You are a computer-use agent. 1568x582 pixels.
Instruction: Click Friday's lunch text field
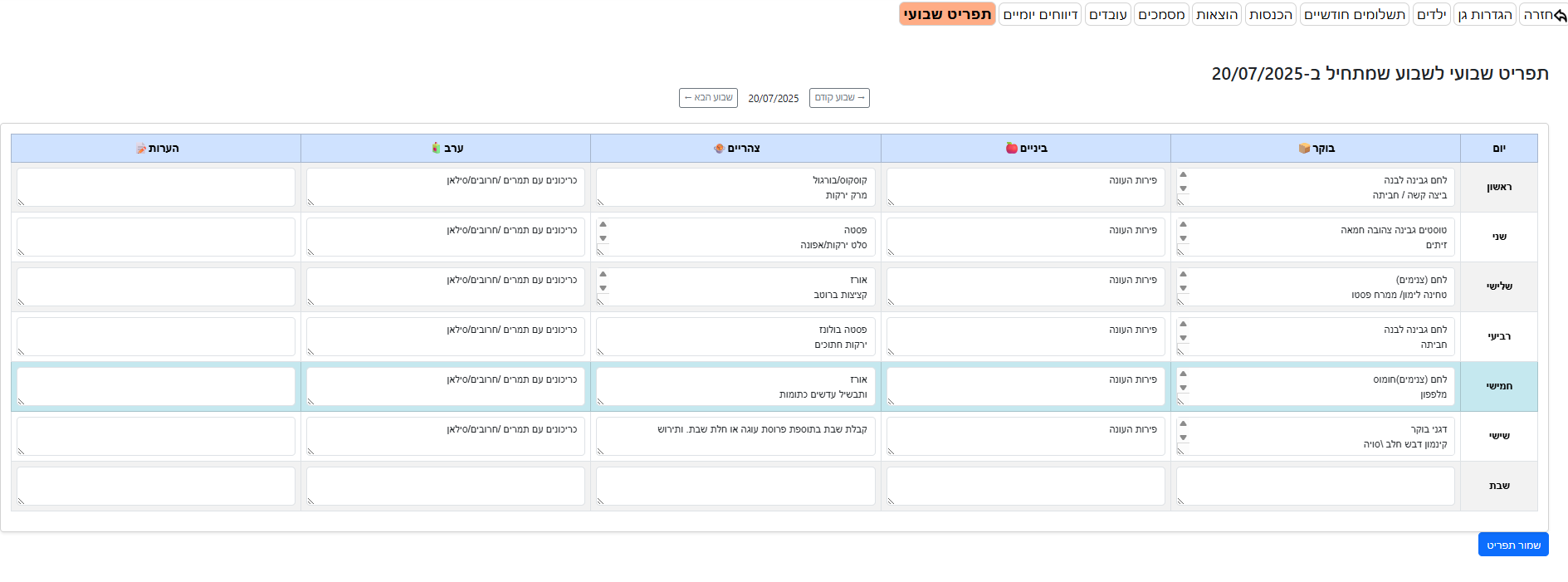pyautogui.click(x=735, y=436)
